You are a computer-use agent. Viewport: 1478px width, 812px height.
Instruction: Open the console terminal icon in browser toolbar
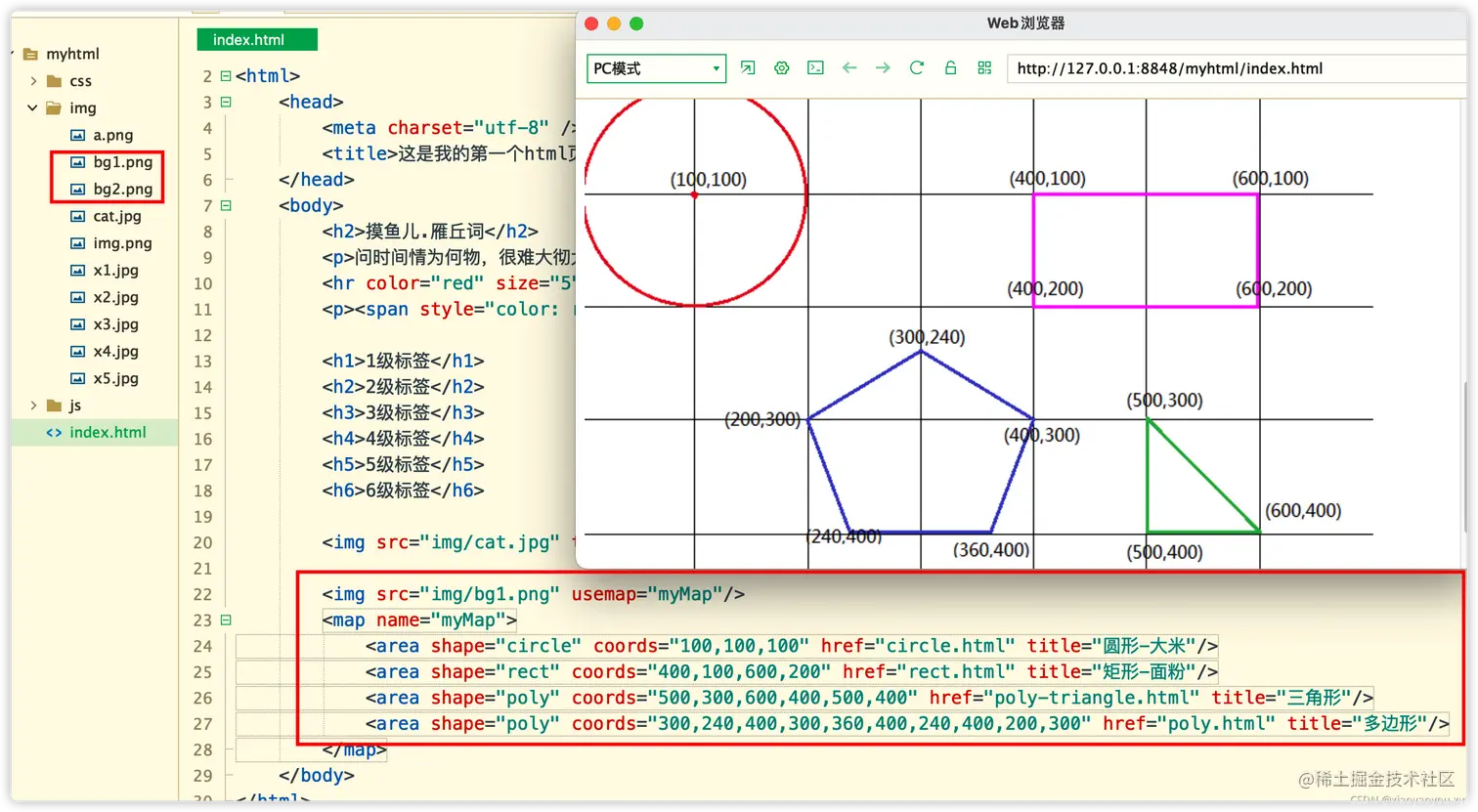pos(815,67)
